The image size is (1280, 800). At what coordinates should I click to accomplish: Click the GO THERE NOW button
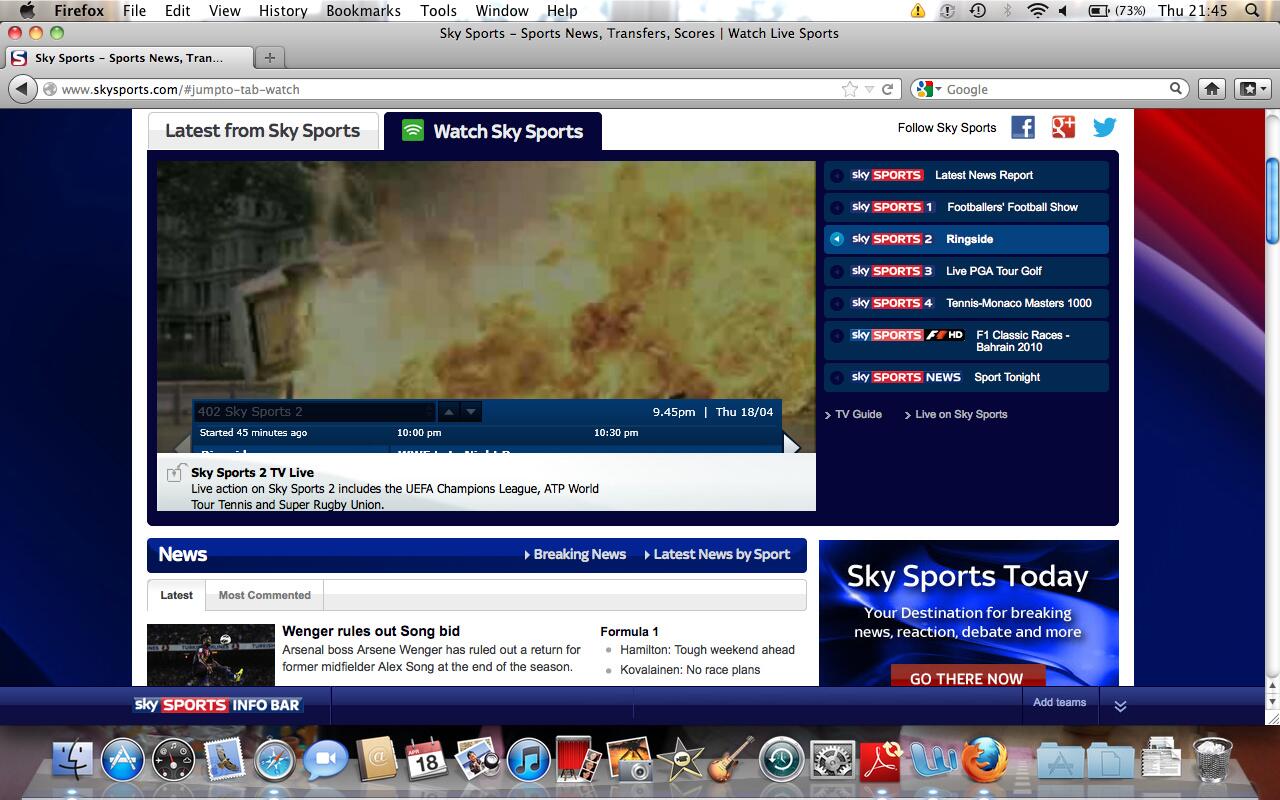(x=967, y=677)
